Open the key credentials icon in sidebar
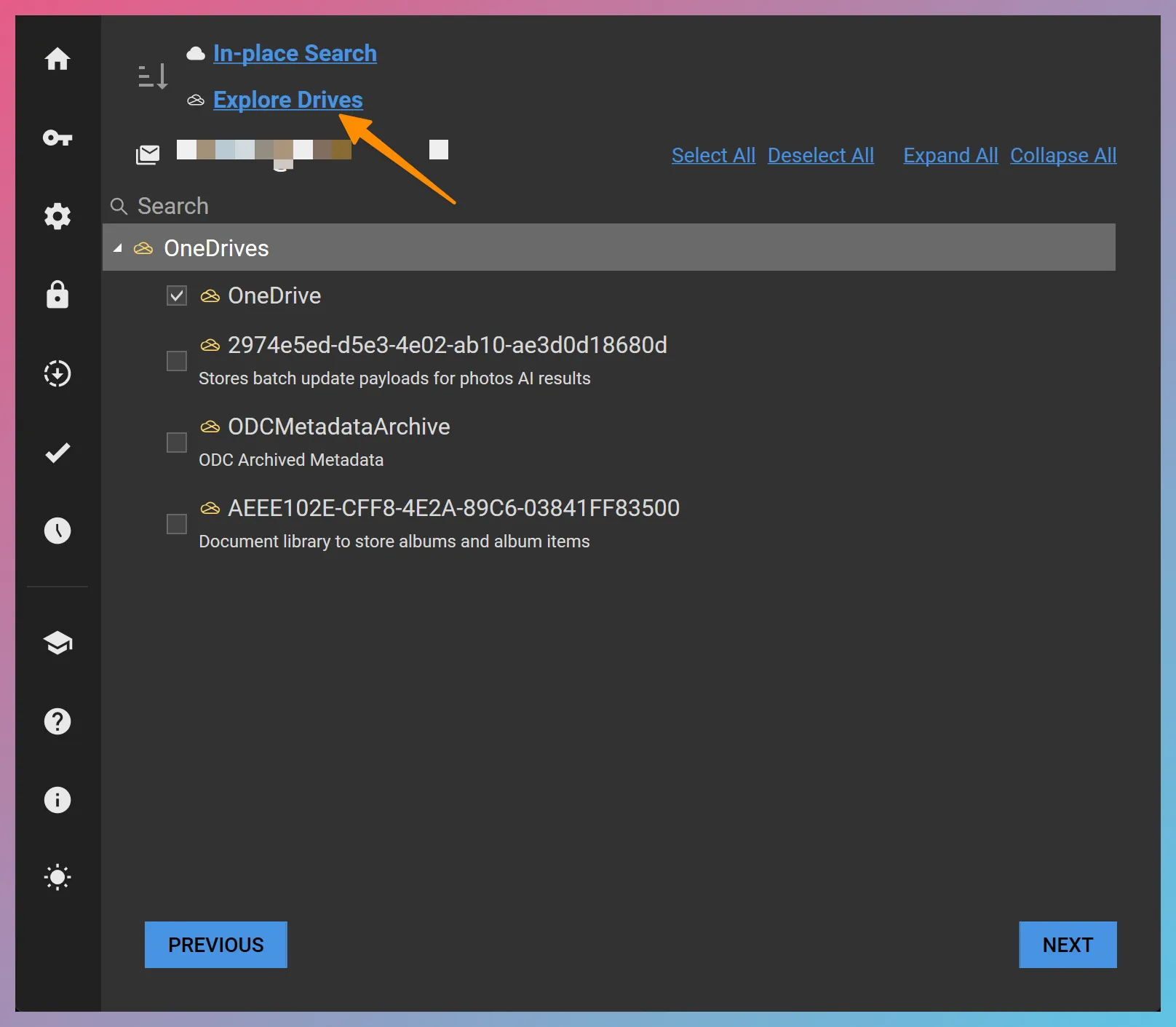Viewport: 1176px width, 1027px height. click(x=57, y=138)
